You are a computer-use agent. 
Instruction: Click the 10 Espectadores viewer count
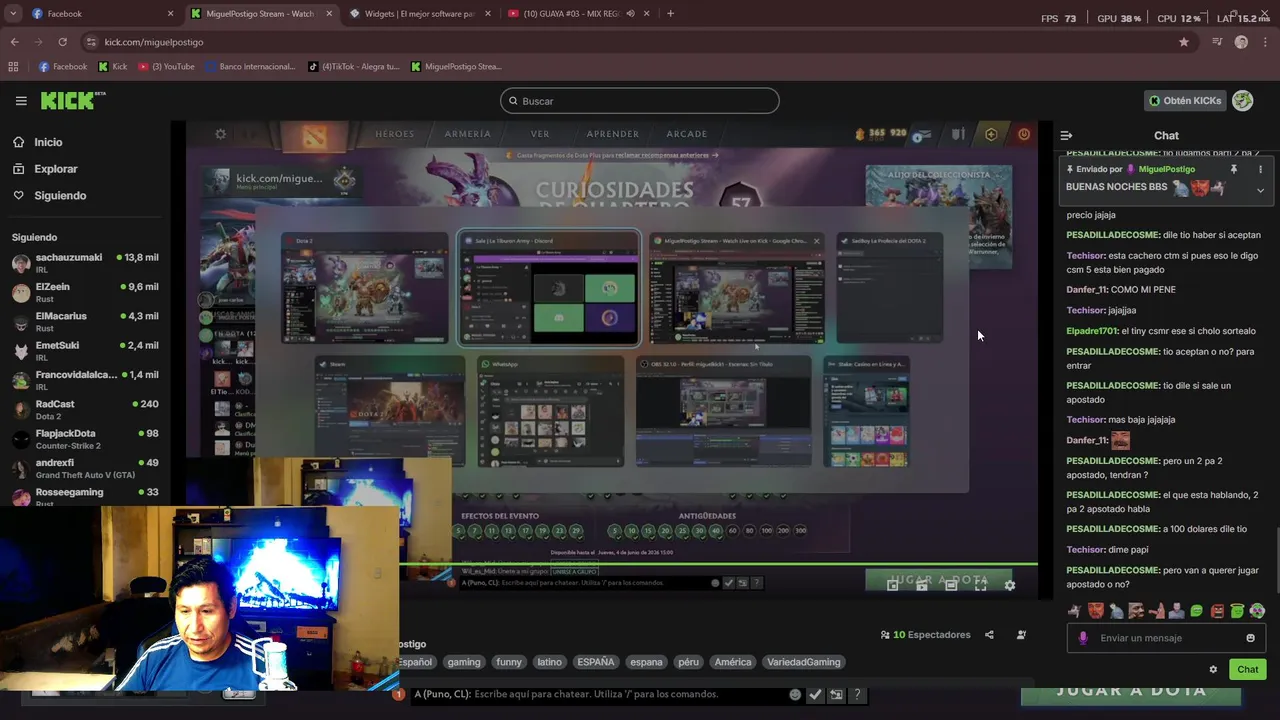(925, 635)
